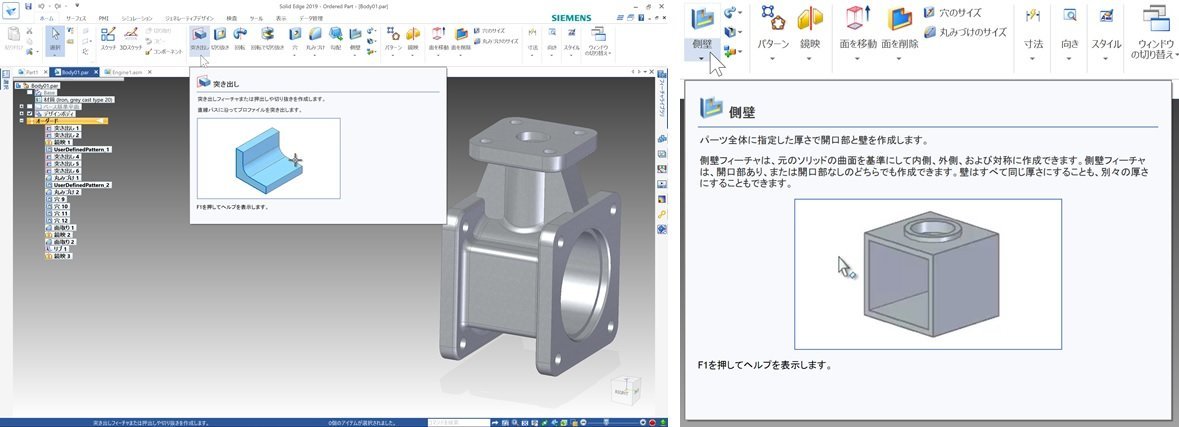
Task: Adjust the zoom slider in the status bar
Action: [606, 422]
